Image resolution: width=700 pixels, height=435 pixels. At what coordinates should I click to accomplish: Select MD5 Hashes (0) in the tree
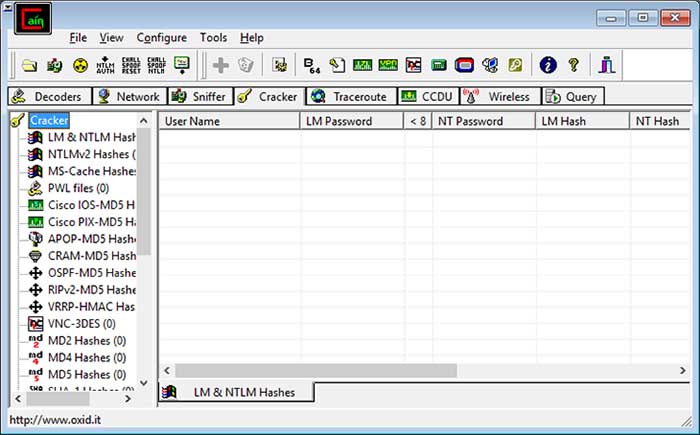[87, 375]
